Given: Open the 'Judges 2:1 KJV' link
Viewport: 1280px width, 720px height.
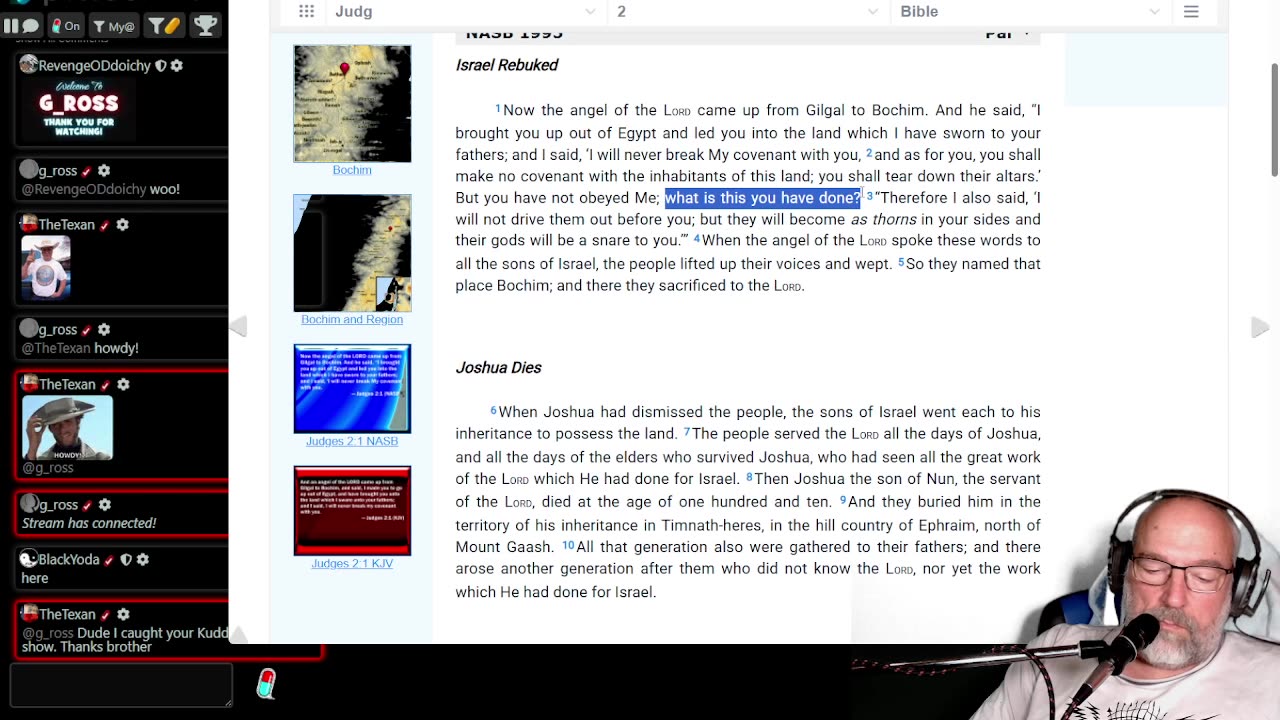Looking at the screenshot, I should click(x=352, y=564).
